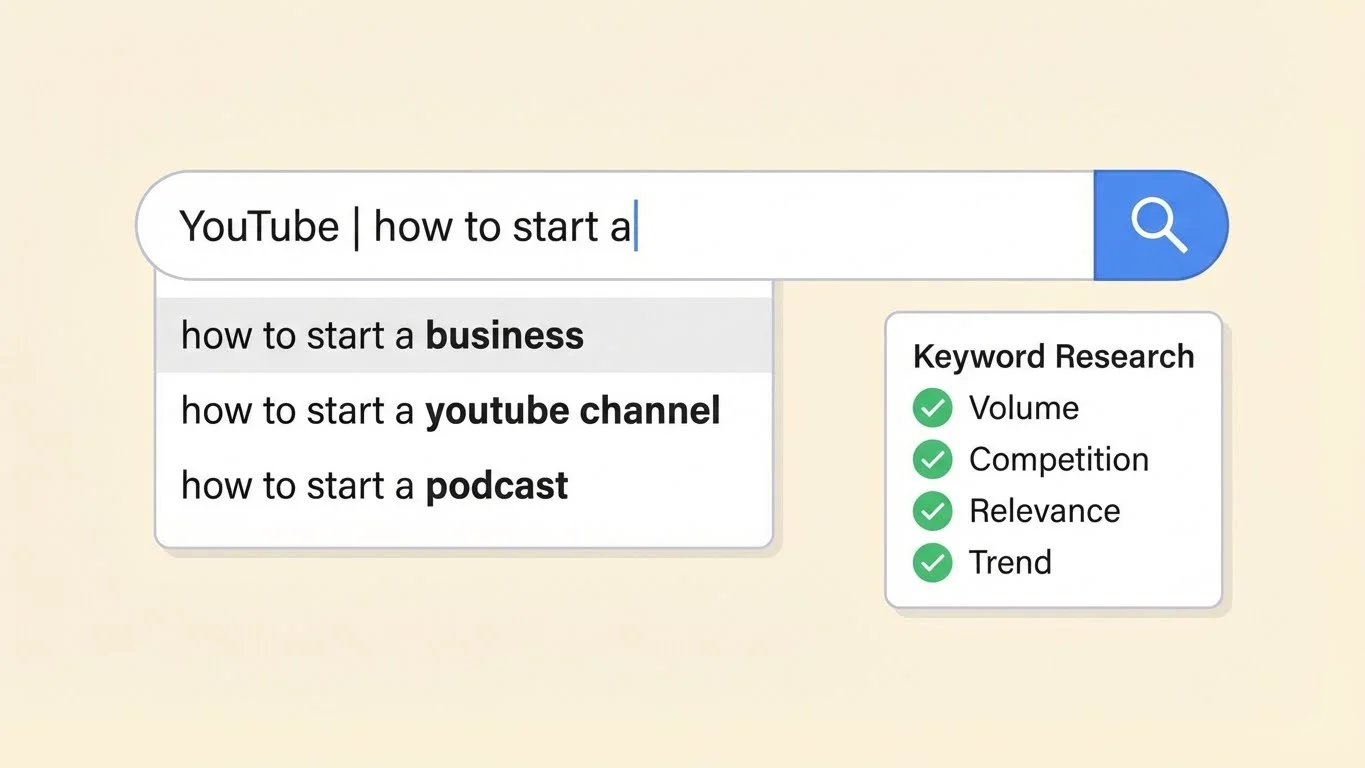Choose suggestion "how to start a youtube channel"

click(464, 410)
